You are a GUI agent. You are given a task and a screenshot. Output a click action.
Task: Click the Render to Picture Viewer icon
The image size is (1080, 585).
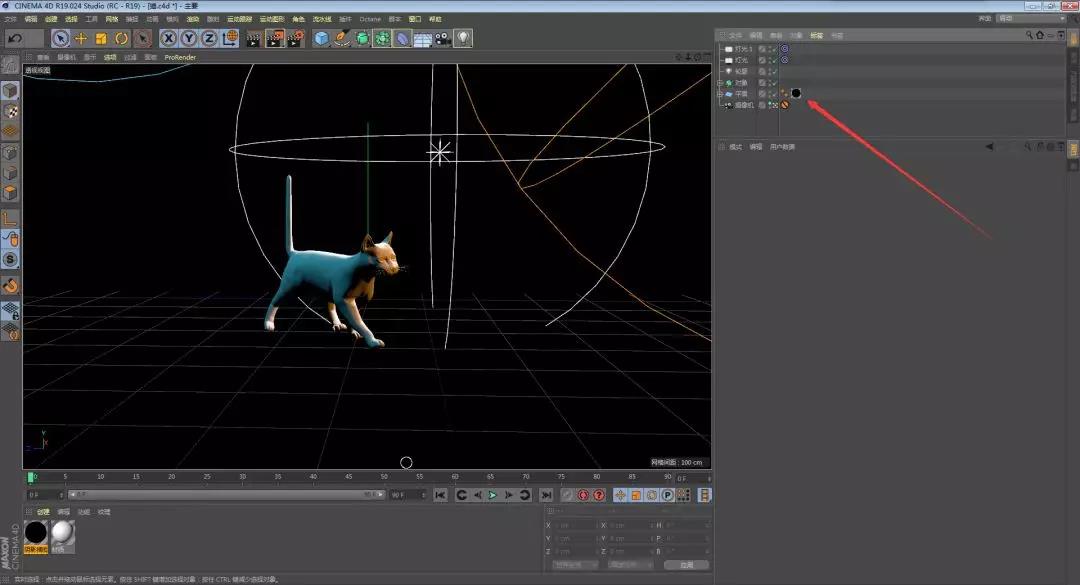275,38
